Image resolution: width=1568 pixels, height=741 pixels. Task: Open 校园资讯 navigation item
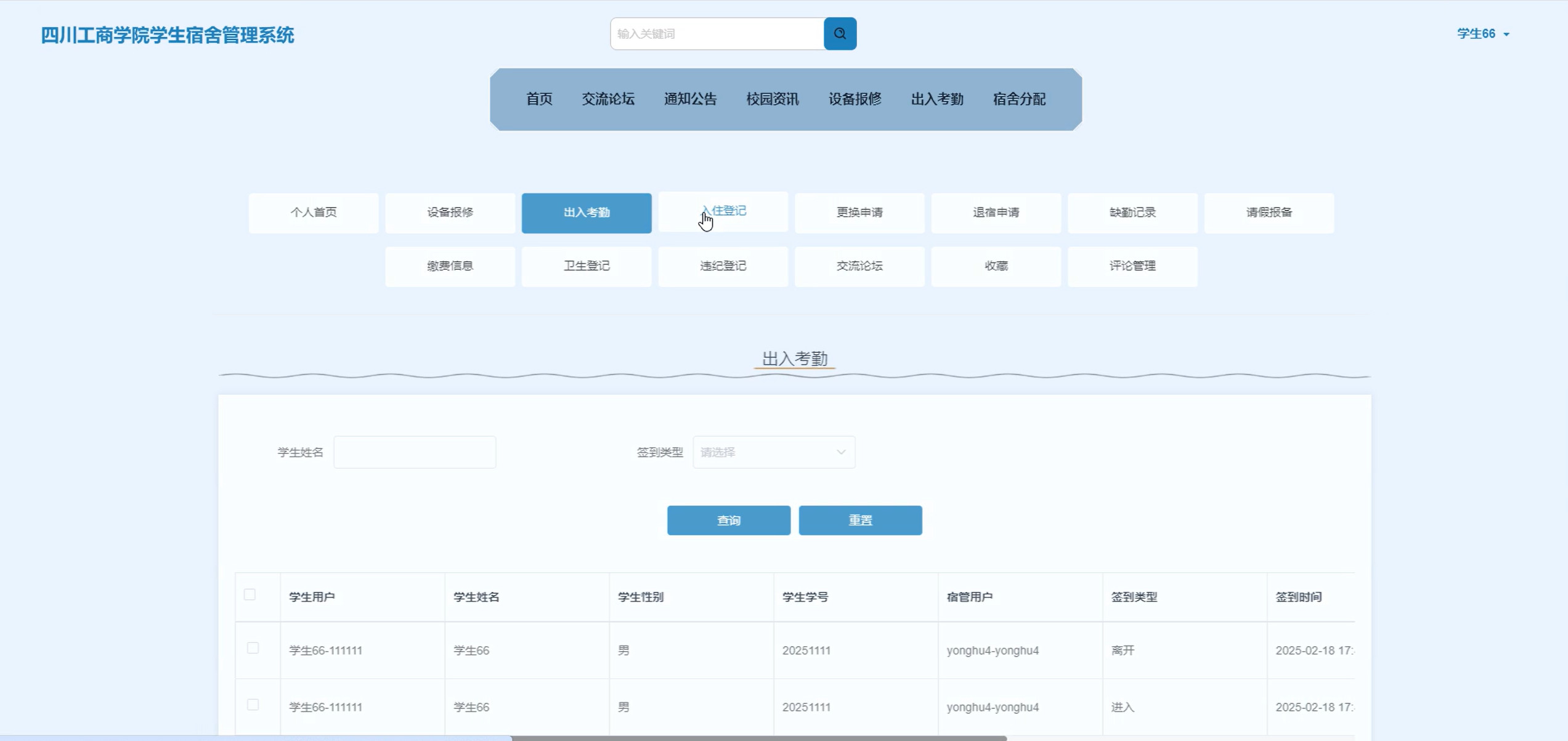coord(772,99)
